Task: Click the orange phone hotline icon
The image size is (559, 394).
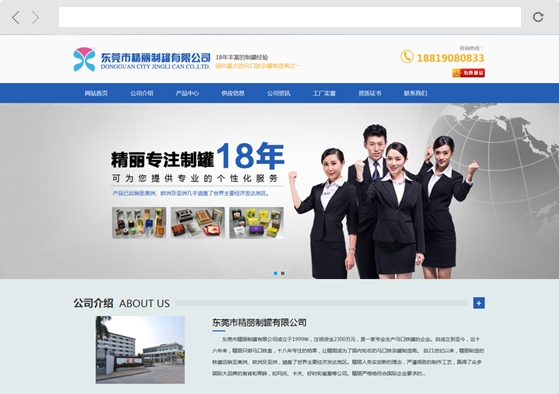Action: click(407, 56)
